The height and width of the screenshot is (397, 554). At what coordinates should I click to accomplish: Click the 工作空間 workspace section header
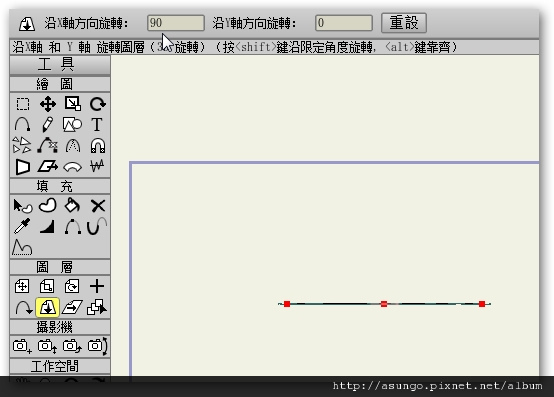[x=60, y=366]
